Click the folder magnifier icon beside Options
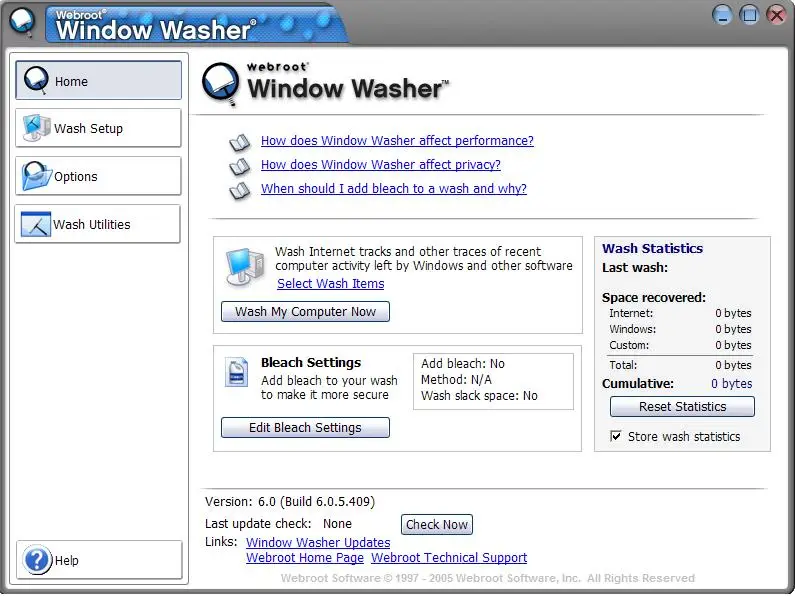Viewport: 795px width, 596px height. coord(36,176)
